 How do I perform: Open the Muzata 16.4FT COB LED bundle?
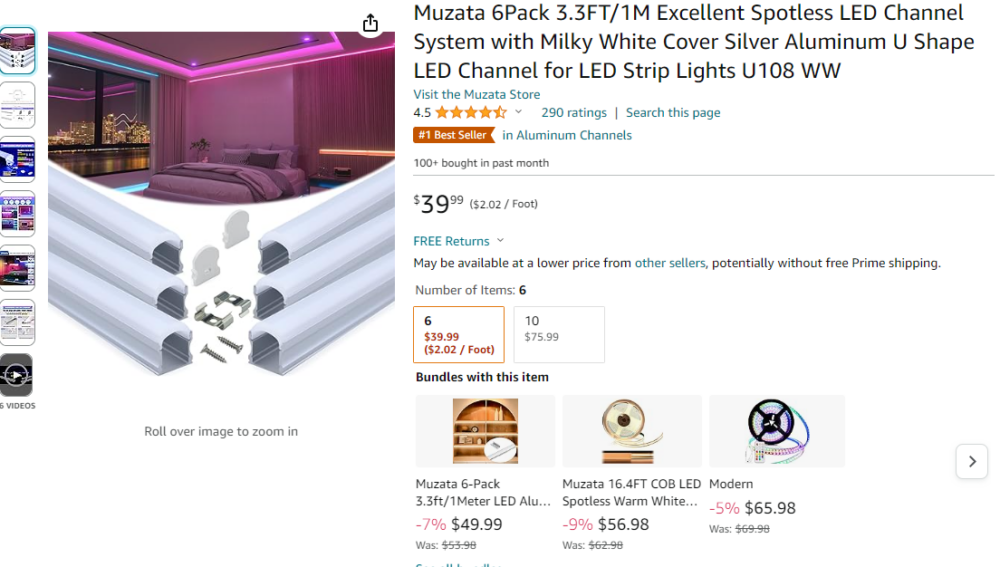632,431
